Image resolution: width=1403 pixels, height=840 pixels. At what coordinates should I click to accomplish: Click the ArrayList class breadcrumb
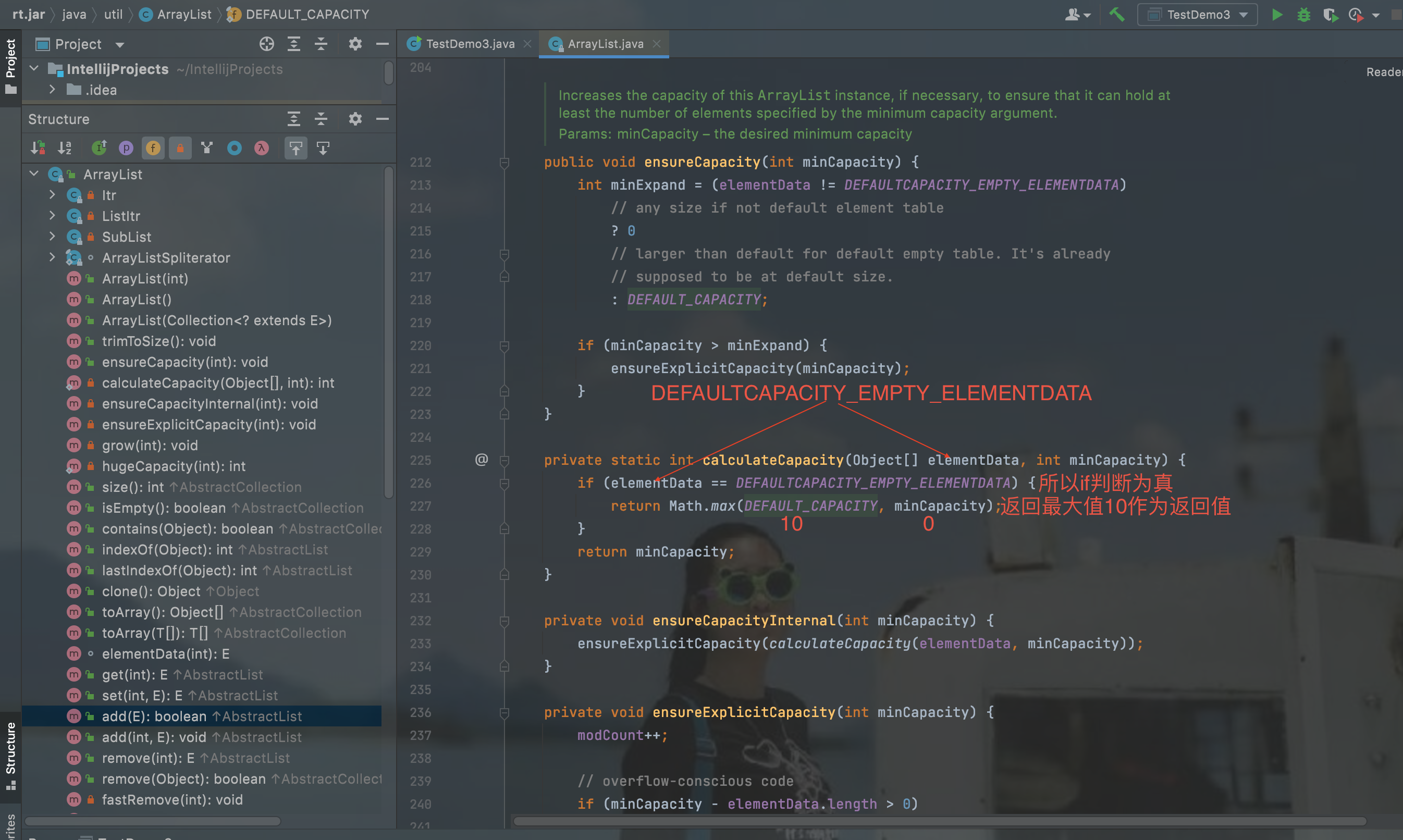point(176,14)
